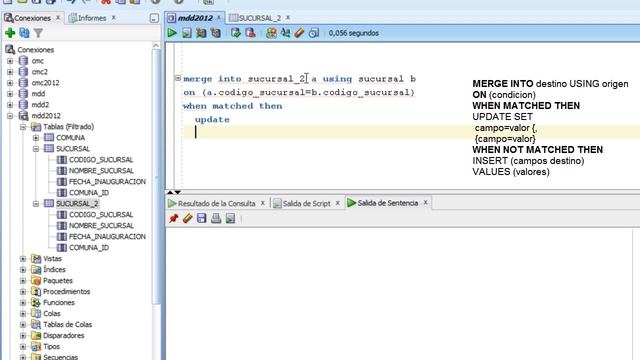The height and width of the screenshot is (360, 640).
Task: Expand the Disparadores folder
Action: (23, 336)
